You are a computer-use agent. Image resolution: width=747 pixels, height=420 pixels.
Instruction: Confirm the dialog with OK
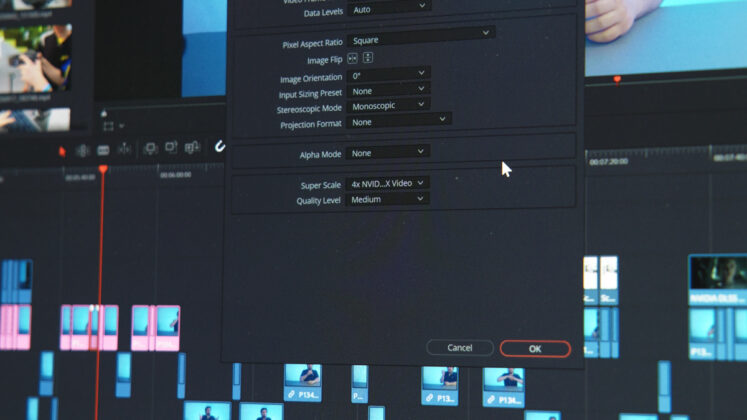coord(535,349)
